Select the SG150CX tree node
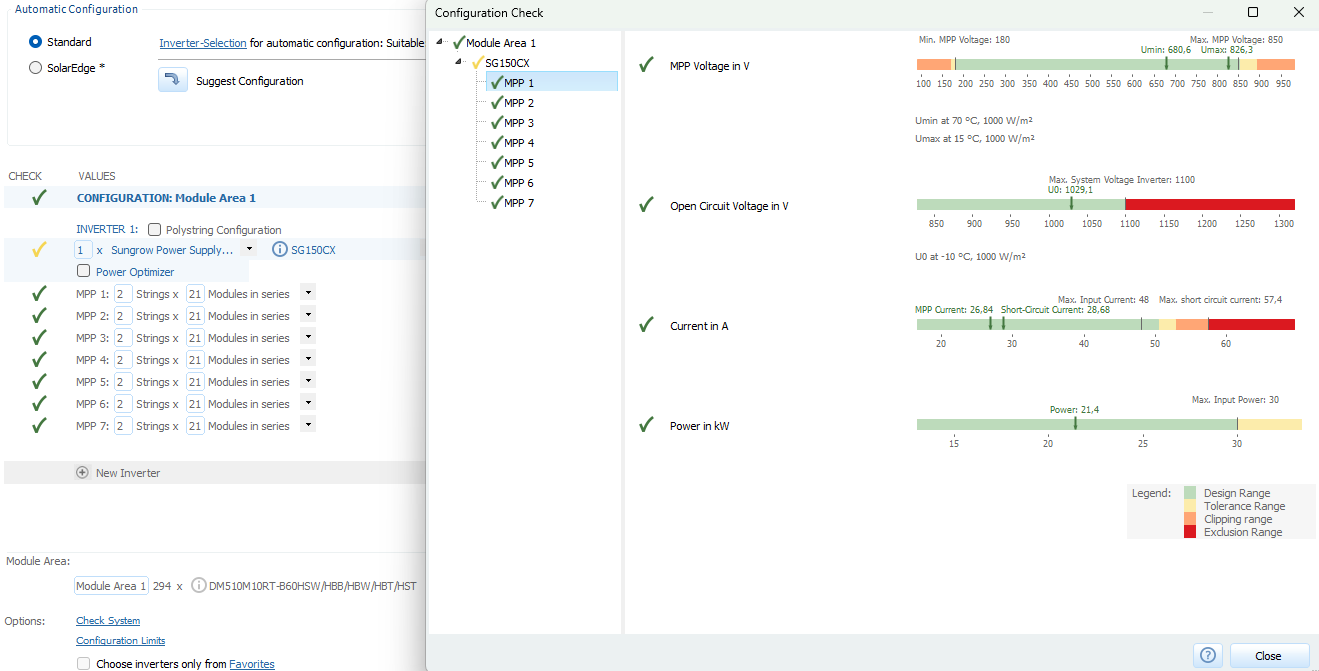This screenshot has height=671, width=1319. [507, 63]
